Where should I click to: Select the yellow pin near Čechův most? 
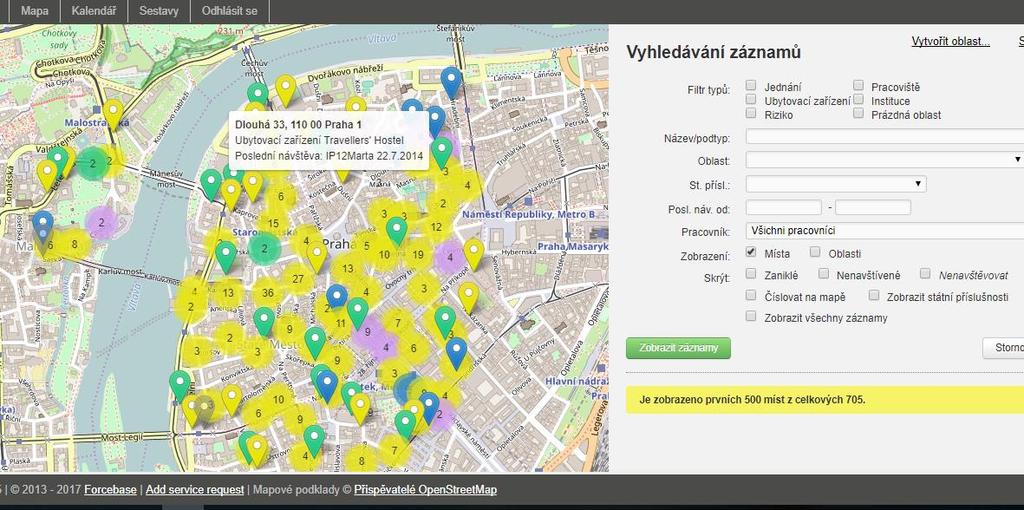coord(285,91)
